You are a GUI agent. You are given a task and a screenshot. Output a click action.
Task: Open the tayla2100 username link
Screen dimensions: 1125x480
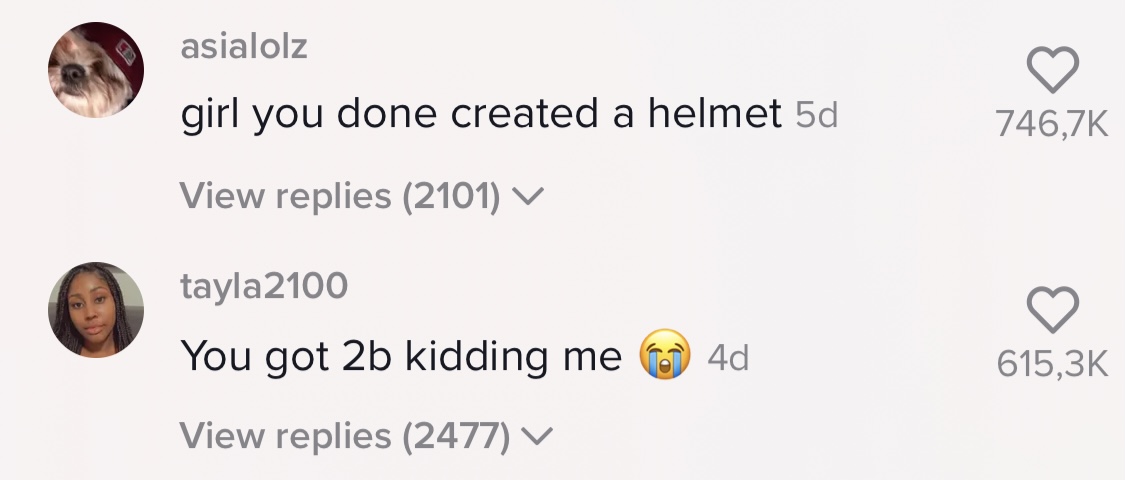pos(264,286)
